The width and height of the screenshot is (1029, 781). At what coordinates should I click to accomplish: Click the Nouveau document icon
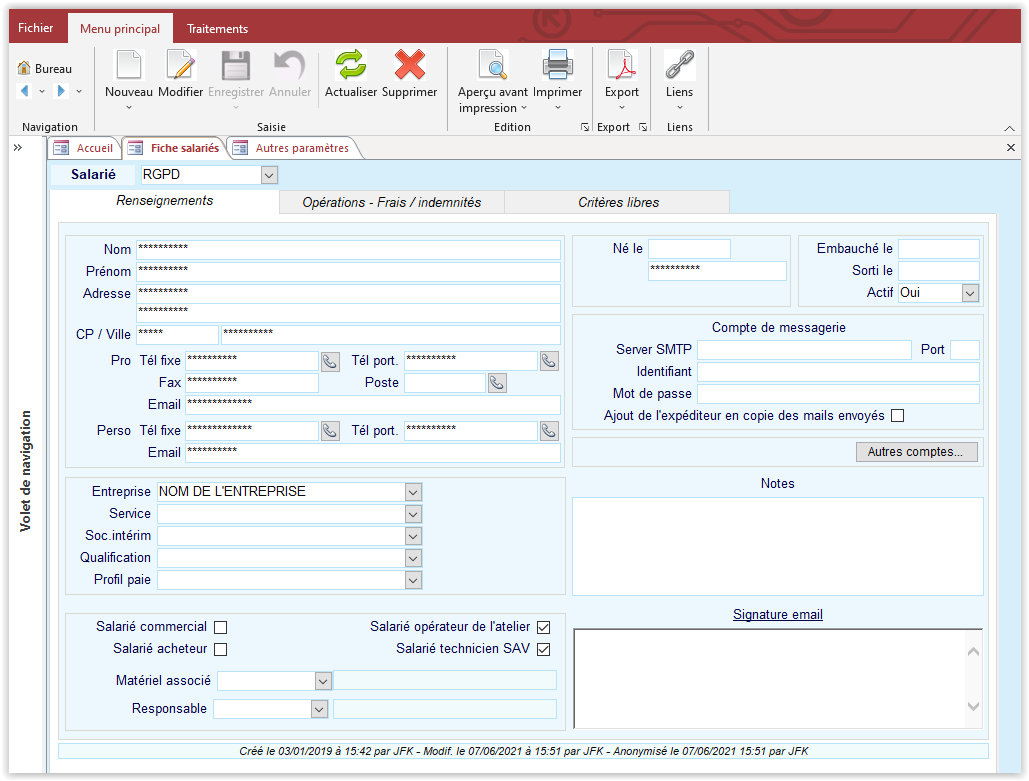click(x=129, y=66)
